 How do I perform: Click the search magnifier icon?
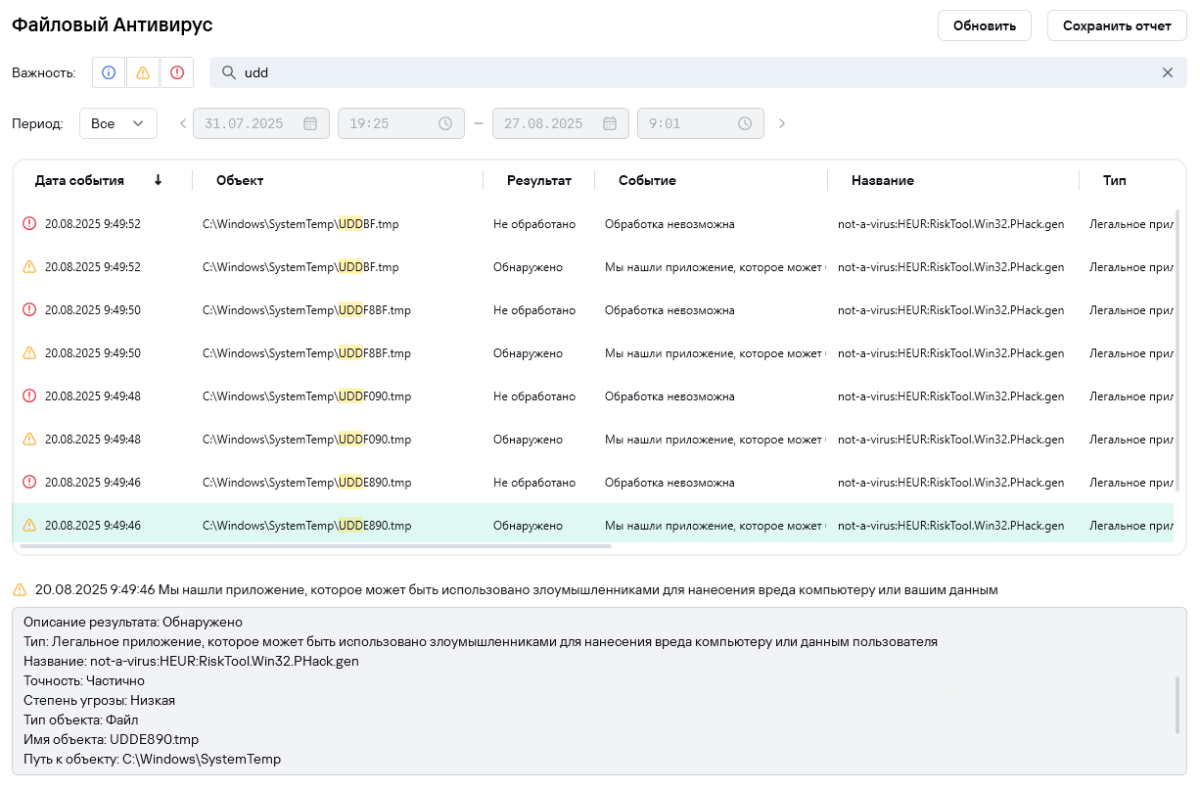click(229, 73)
